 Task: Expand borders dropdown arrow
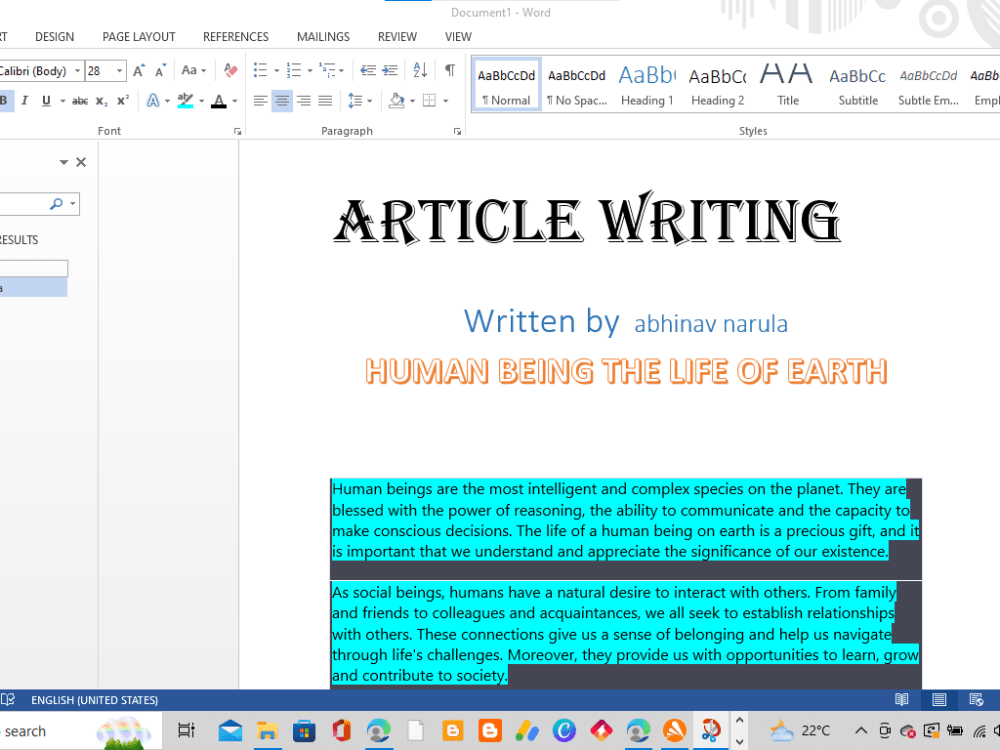(445, 101)
